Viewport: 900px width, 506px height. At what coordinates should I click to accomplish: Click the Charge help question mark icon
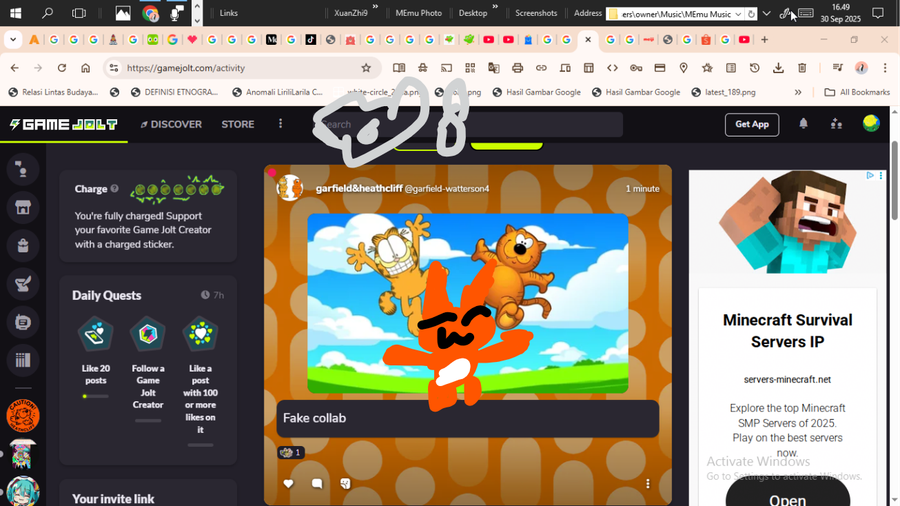[114, 188]
